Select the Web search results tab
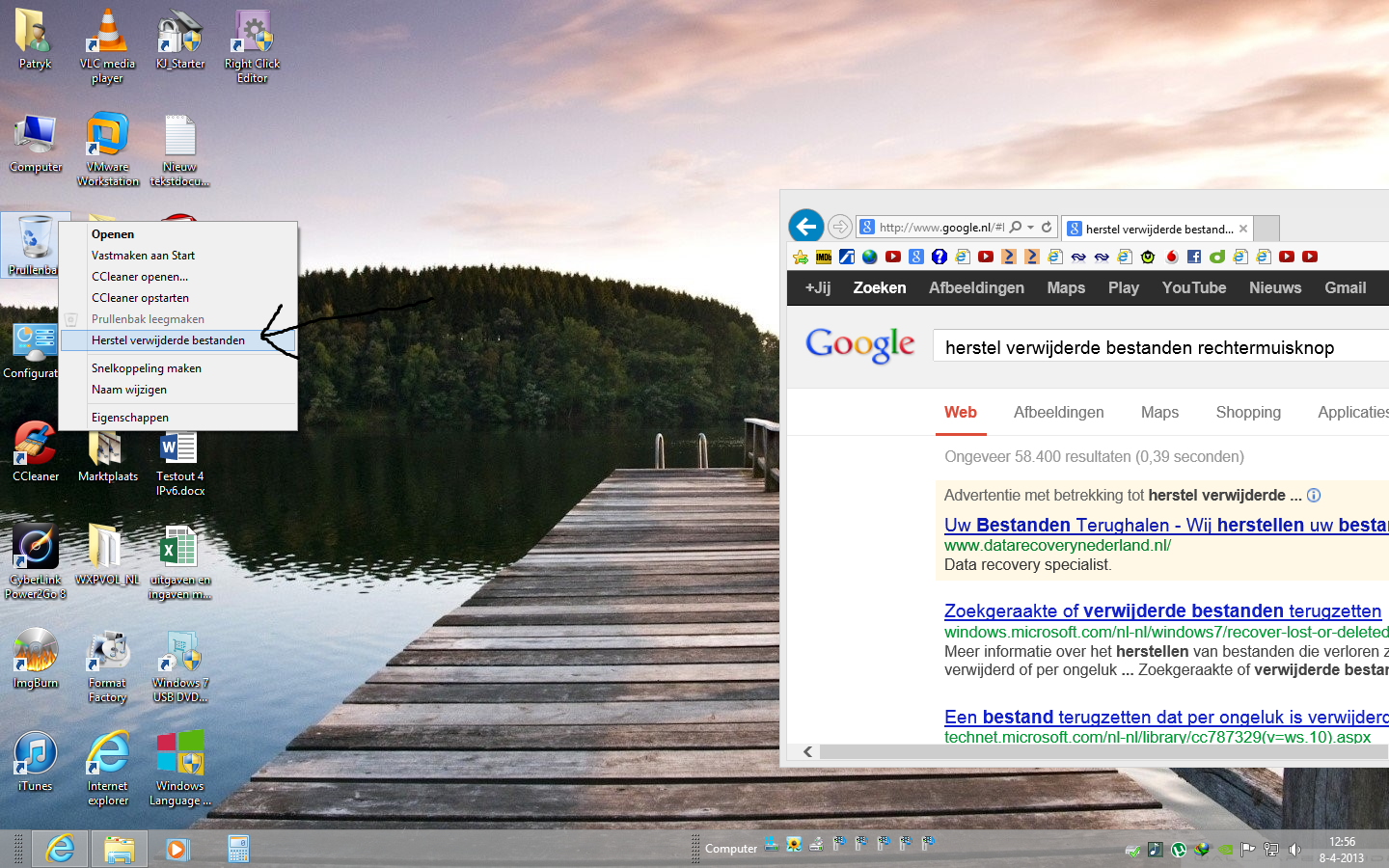The height and width of the screenshot is (868, 1389). pyautogui.click(x=960, y=412)
